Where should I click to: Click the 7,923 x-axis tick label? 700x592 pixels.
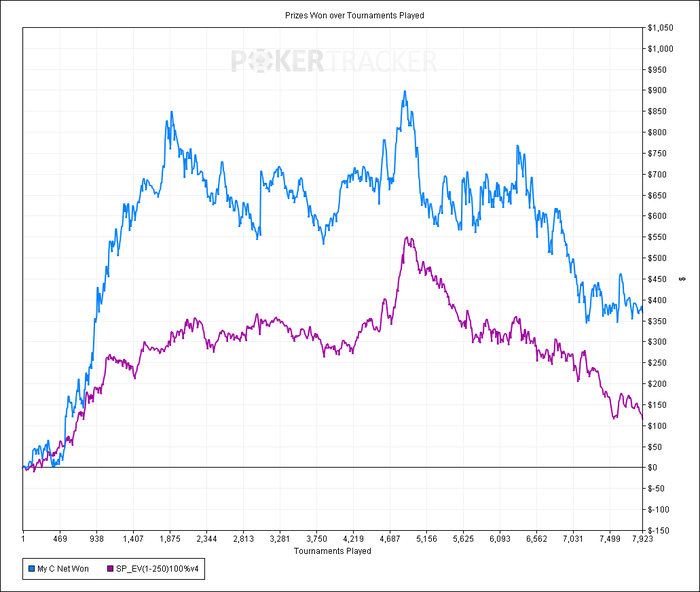click(x=642, y=539)
